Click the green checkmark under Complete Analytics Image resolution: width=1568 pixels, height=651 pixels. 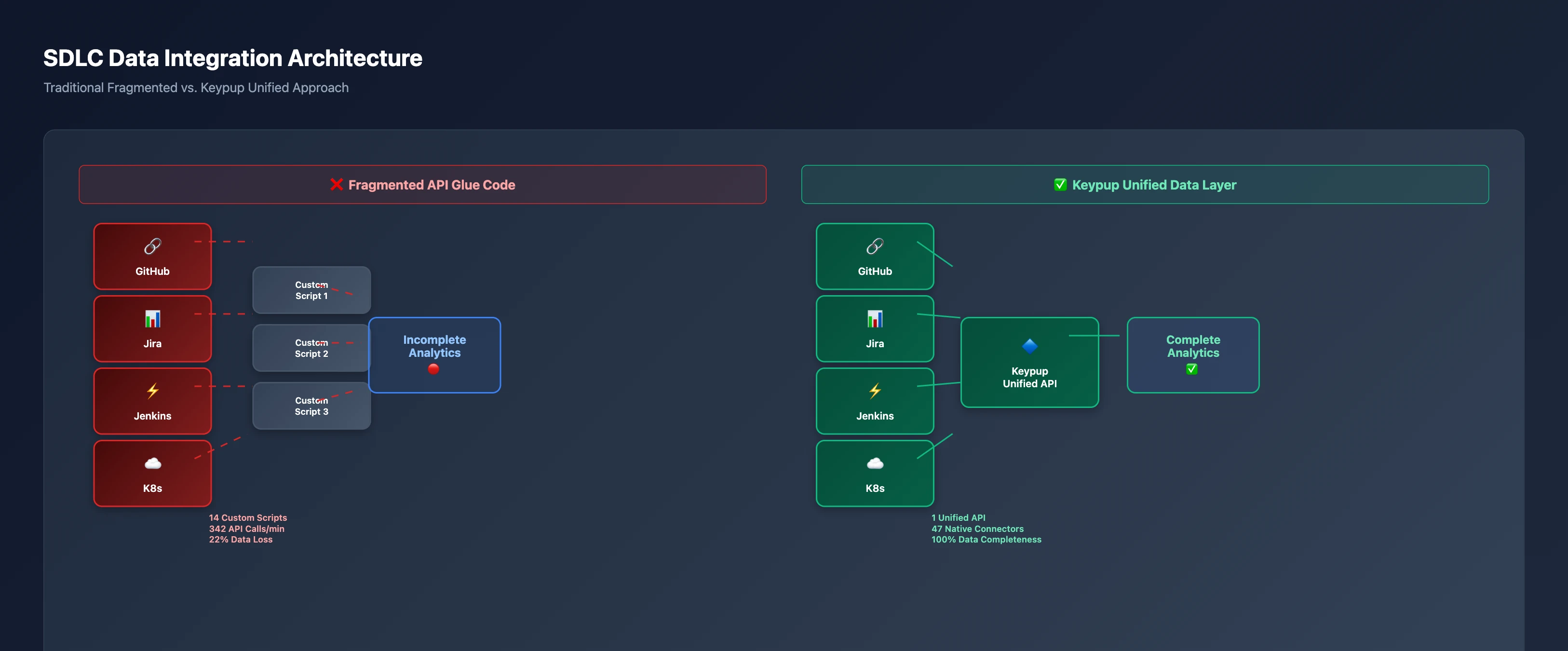point(1192,369)
